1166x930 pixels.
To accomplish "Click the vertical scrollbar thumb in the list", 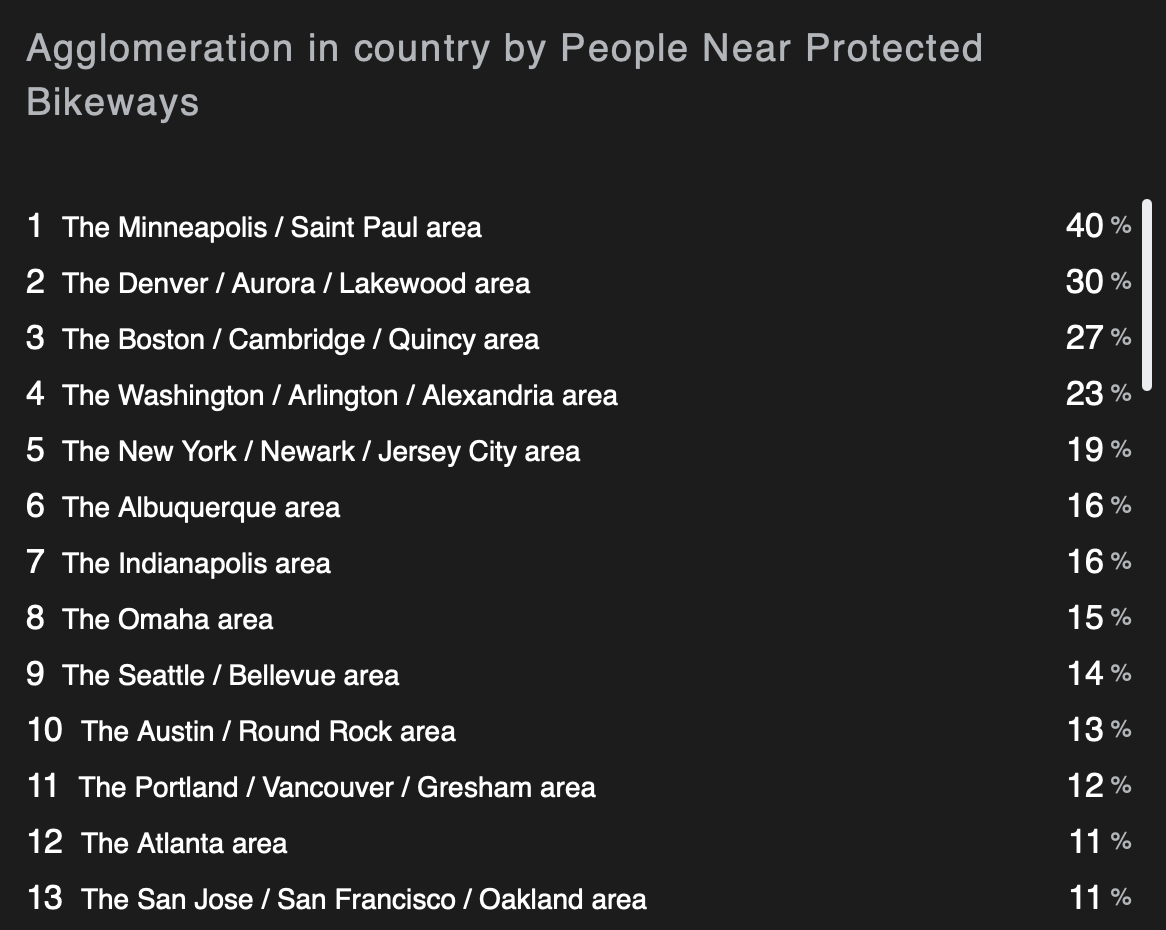I will point(1147,294).
